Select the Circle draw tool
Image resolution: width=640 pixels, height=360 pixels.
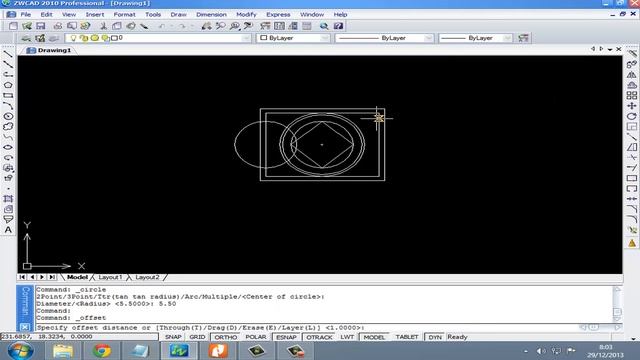pyautogui.click(x=8, y=116)
